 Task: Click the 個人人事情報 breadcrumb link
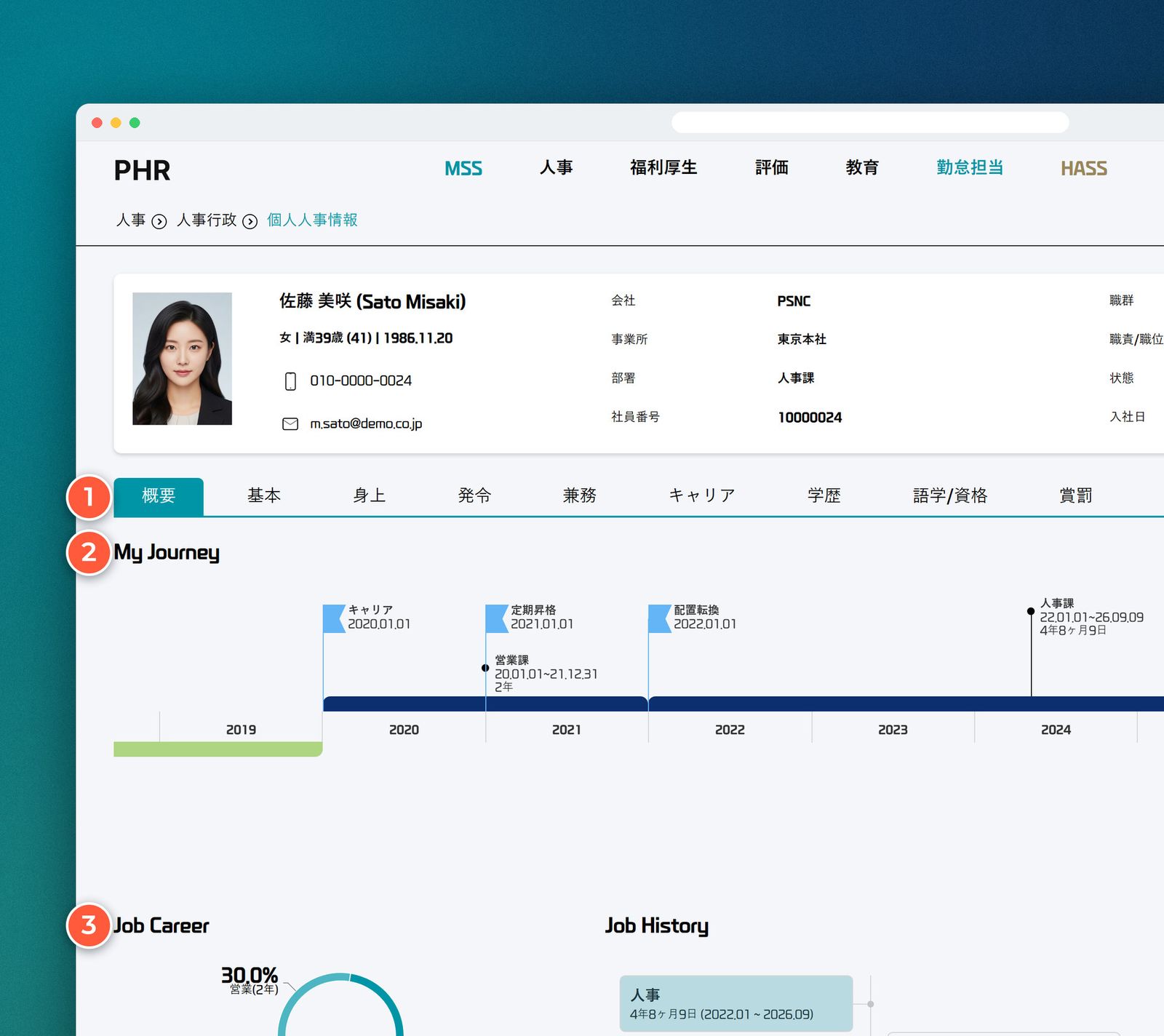312,220
